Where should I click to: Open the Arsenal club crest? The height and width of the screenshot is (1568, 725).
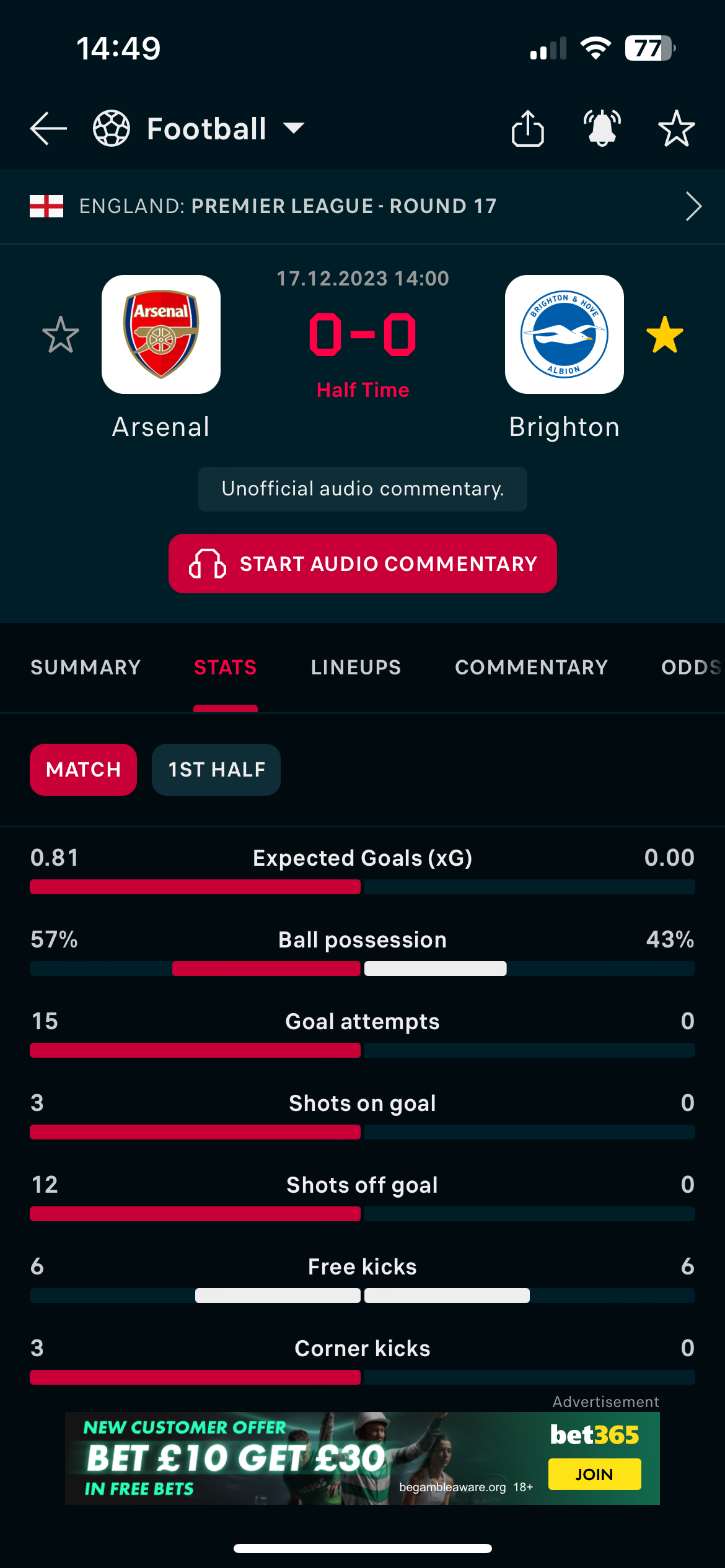point(161,334)
